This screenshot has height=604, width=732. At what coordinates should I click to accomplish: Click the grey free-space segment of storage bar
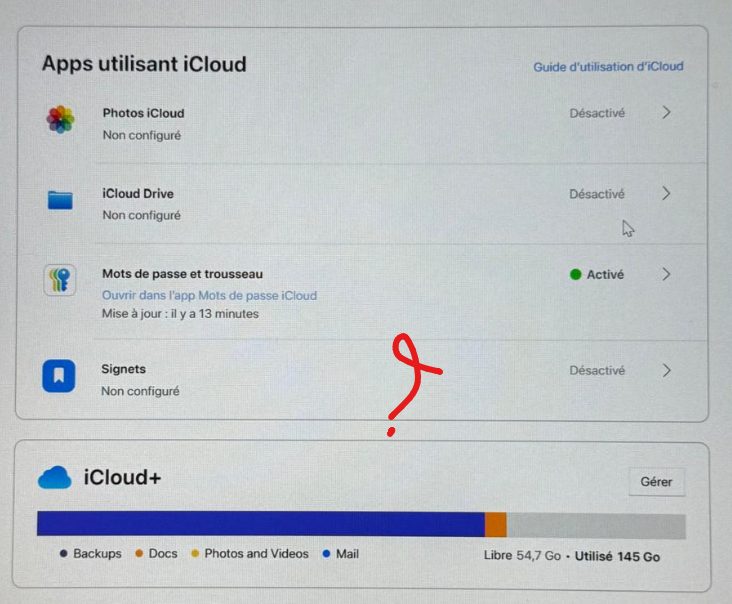596,526
